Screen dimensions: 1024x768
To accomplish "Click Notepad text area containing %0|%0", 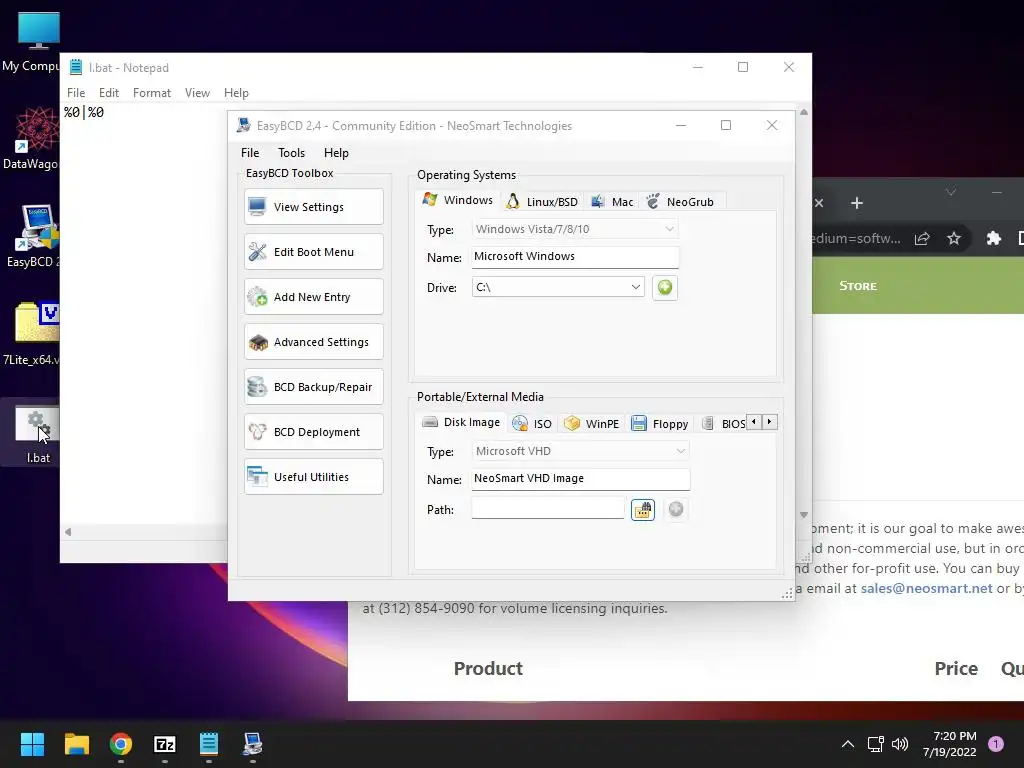I will click(x=144, y=313).
